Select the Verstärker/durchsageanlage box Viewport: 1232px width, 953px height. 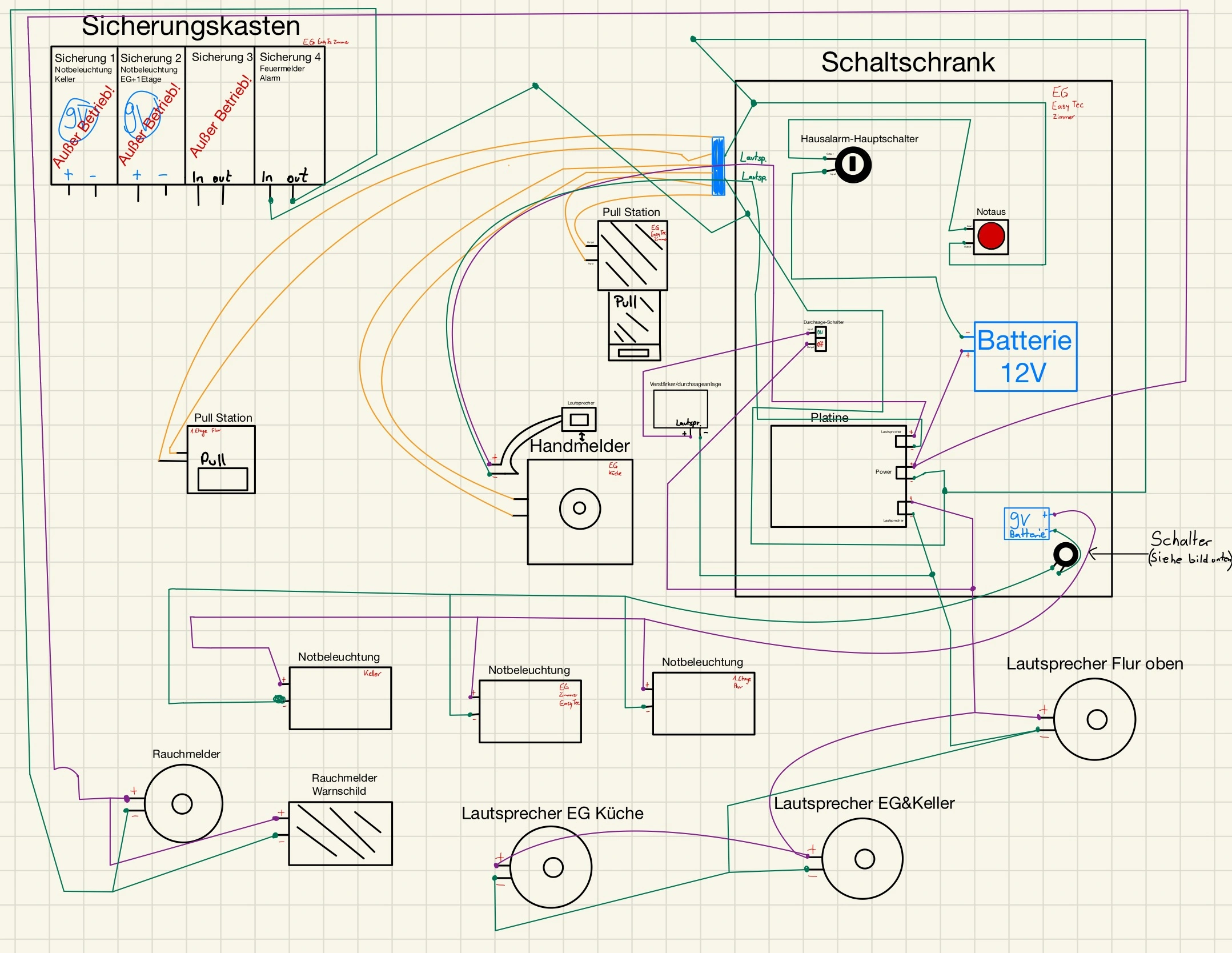click(680, 409)
